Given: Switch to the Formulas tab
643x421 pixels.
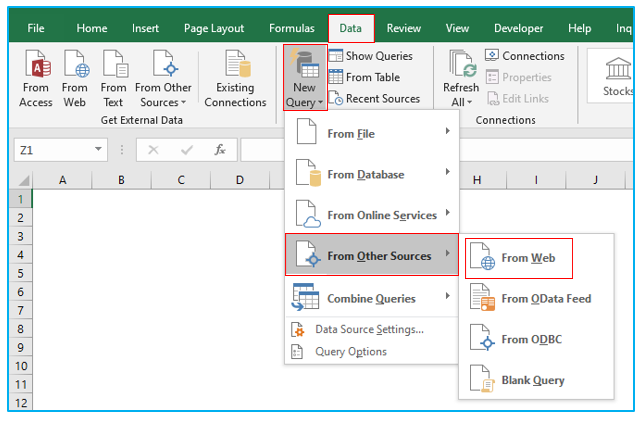Looking at the screenshot, I should [292, 28].
